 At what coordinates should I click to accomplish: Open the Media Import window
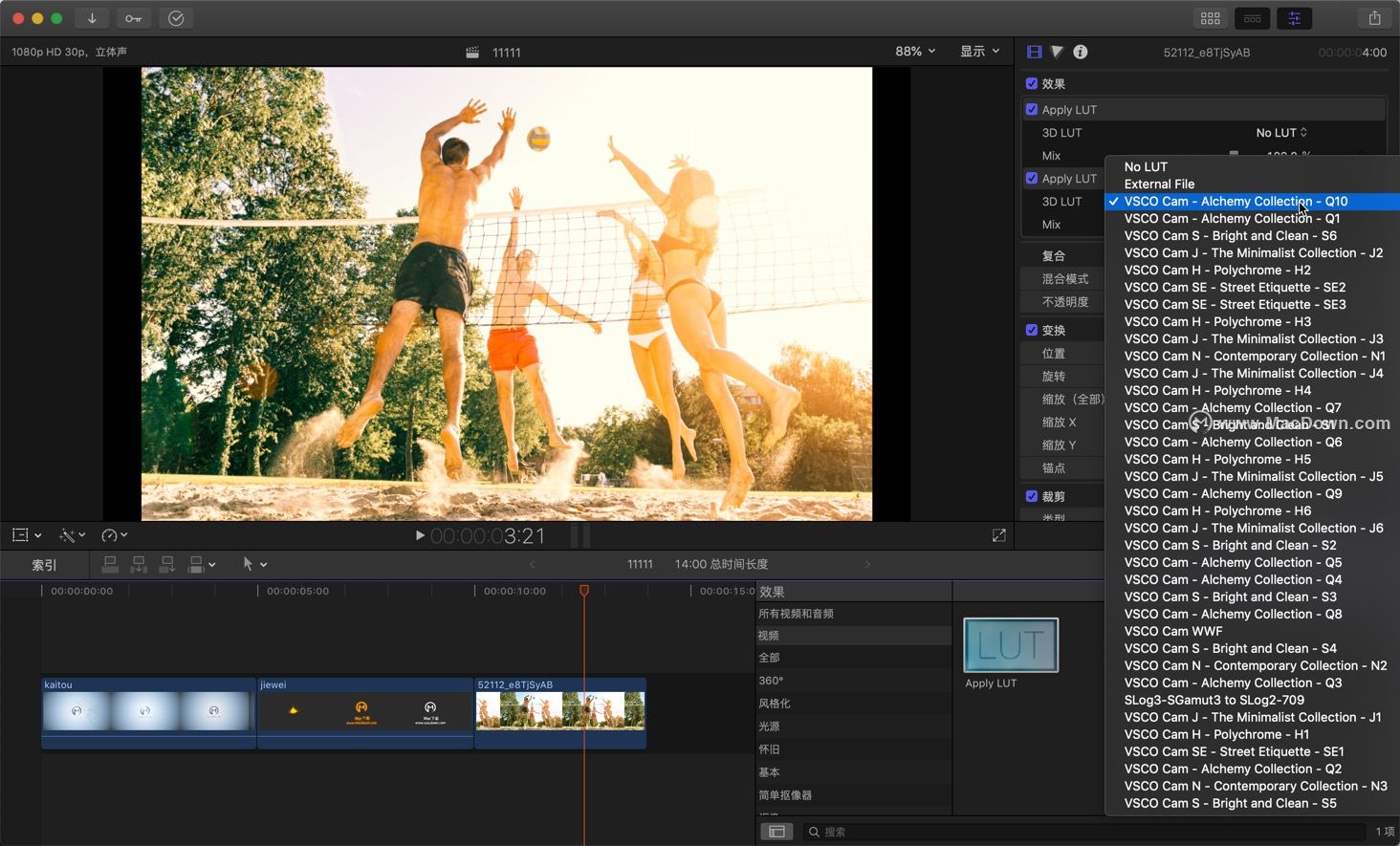[91, 18]
